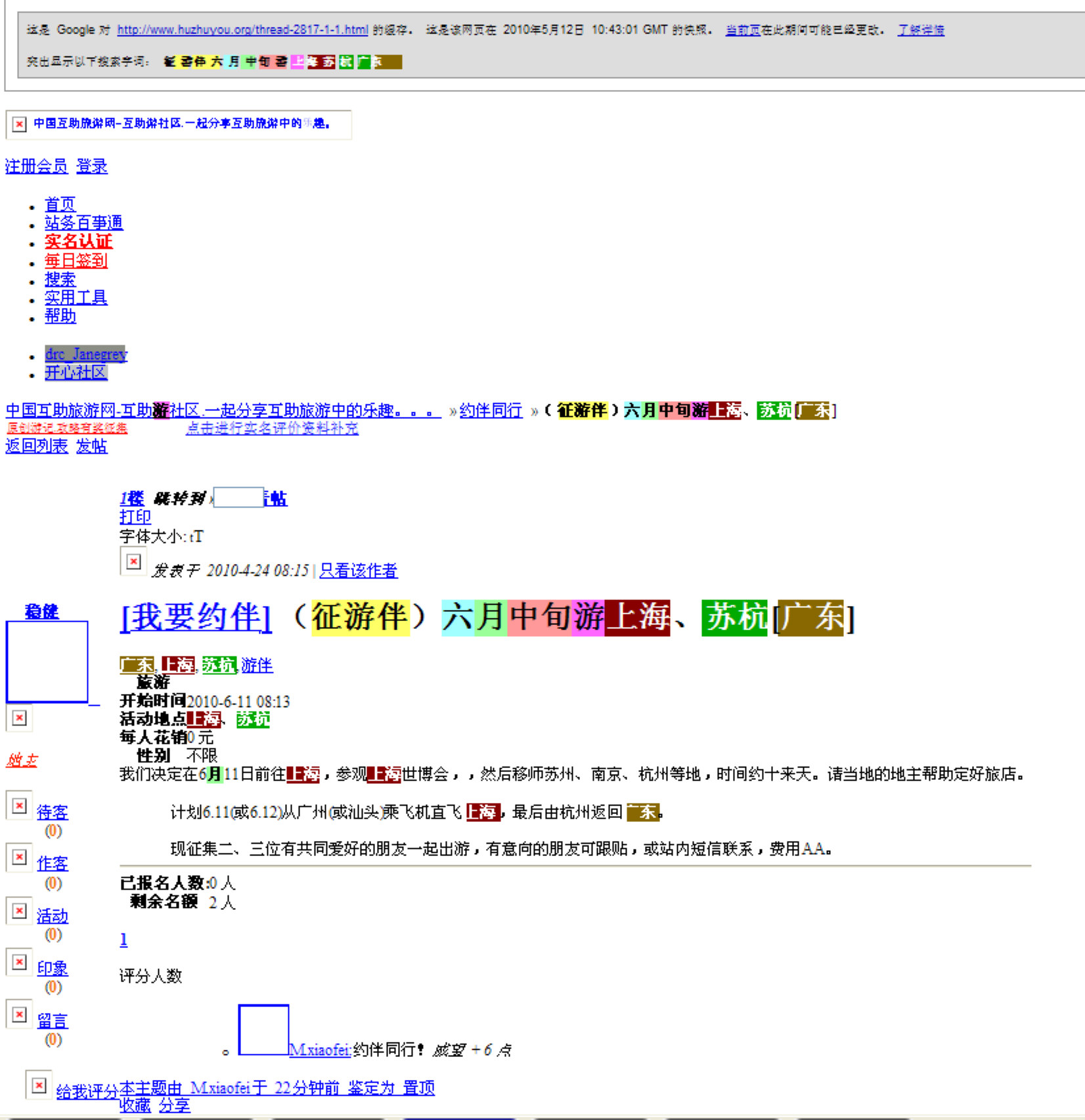Screen dimensions: 1085x1120
Task: Click the broken icon under 稳健 avatar box
Action: 20,718
